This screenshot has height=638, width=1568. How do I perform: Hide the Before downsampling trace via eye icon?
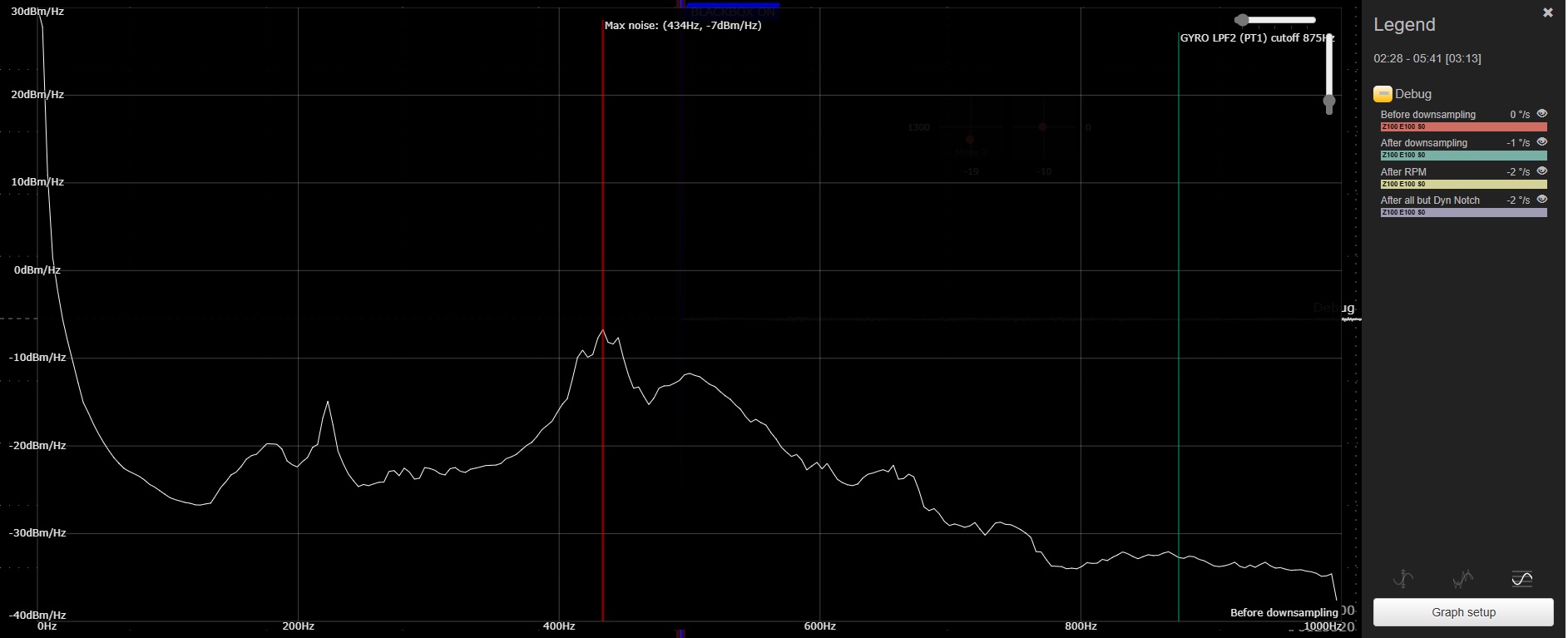coord(1541,114)
